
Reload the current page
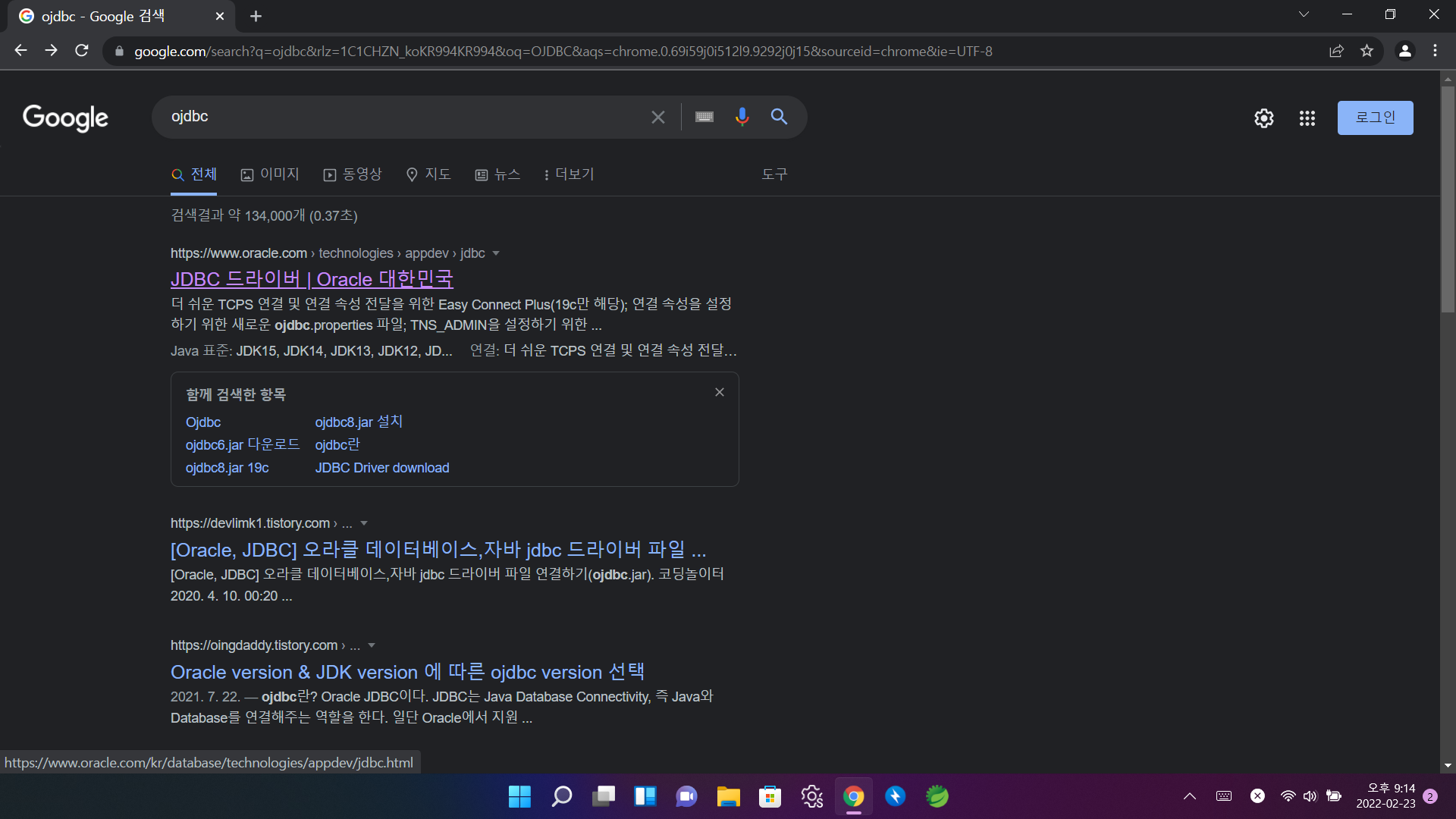coord(82,51)
